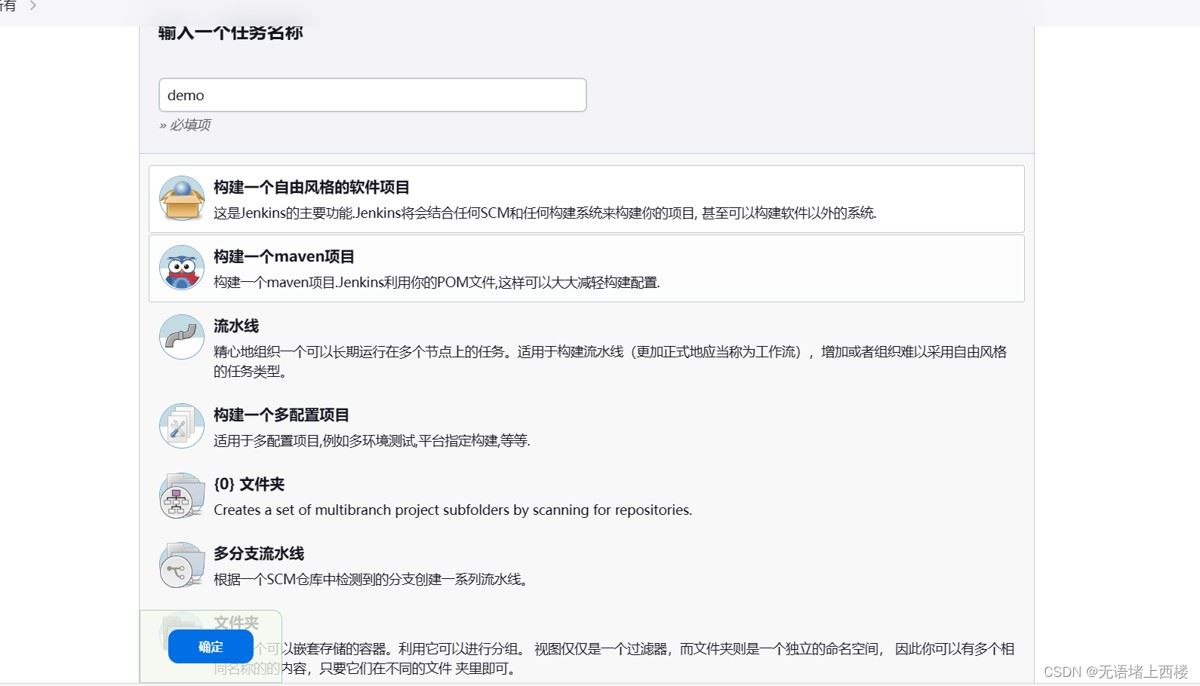This screenshot has width=1200, height=686.
Task: Click the pipeline pipe icon
Action: [x=182, y=337]
